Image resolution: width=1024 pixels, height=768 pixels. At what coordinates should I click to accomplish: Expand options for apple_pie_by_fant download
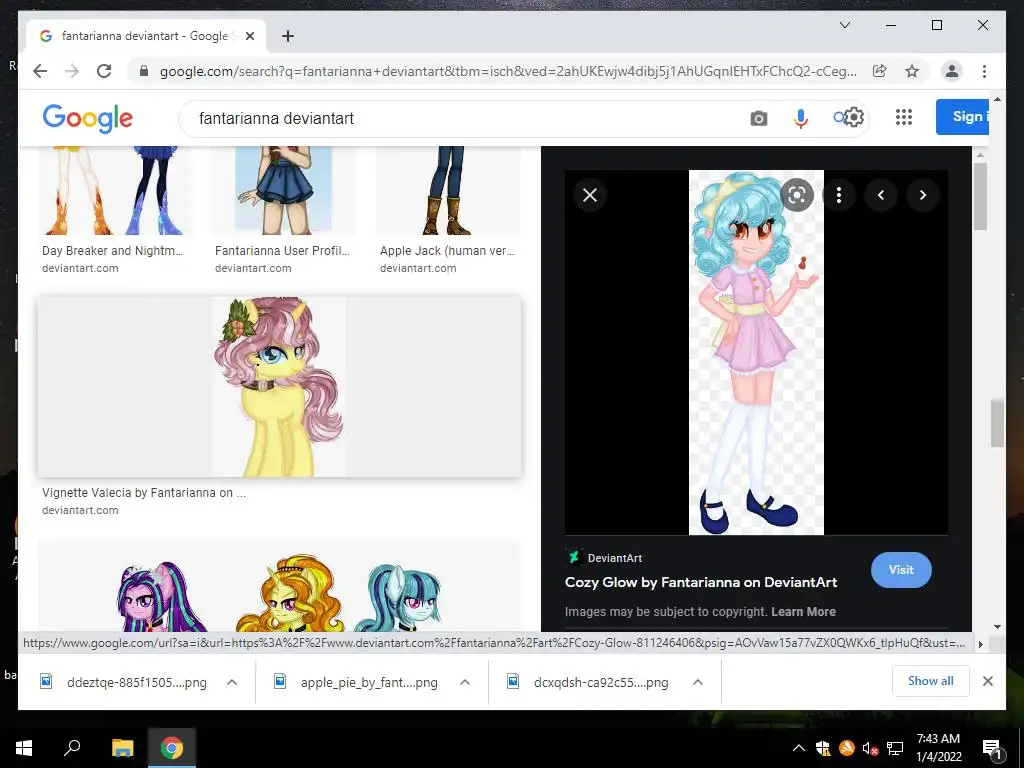465,682
